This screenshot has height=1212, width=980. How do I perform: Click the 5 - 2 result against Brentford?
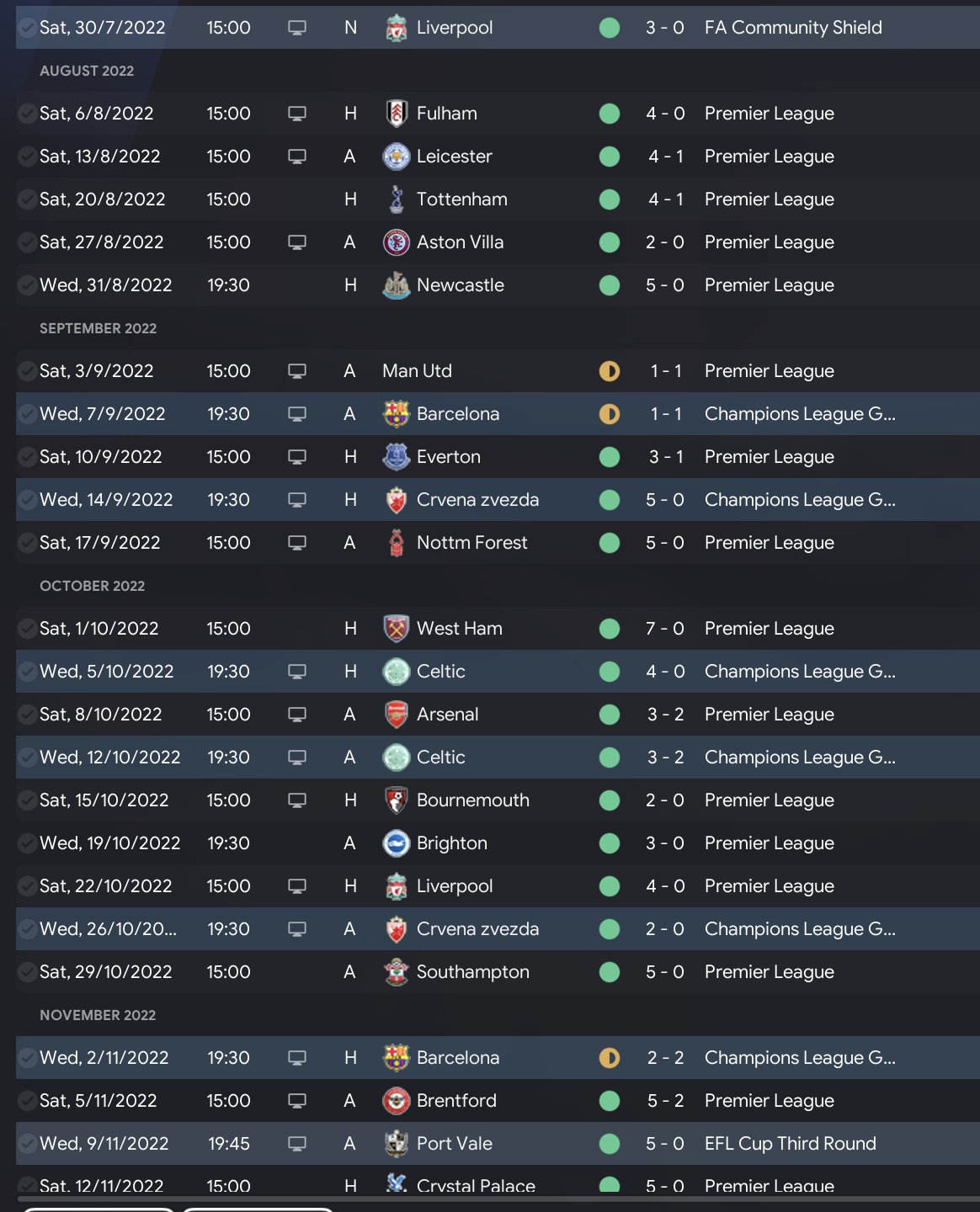665,1101
